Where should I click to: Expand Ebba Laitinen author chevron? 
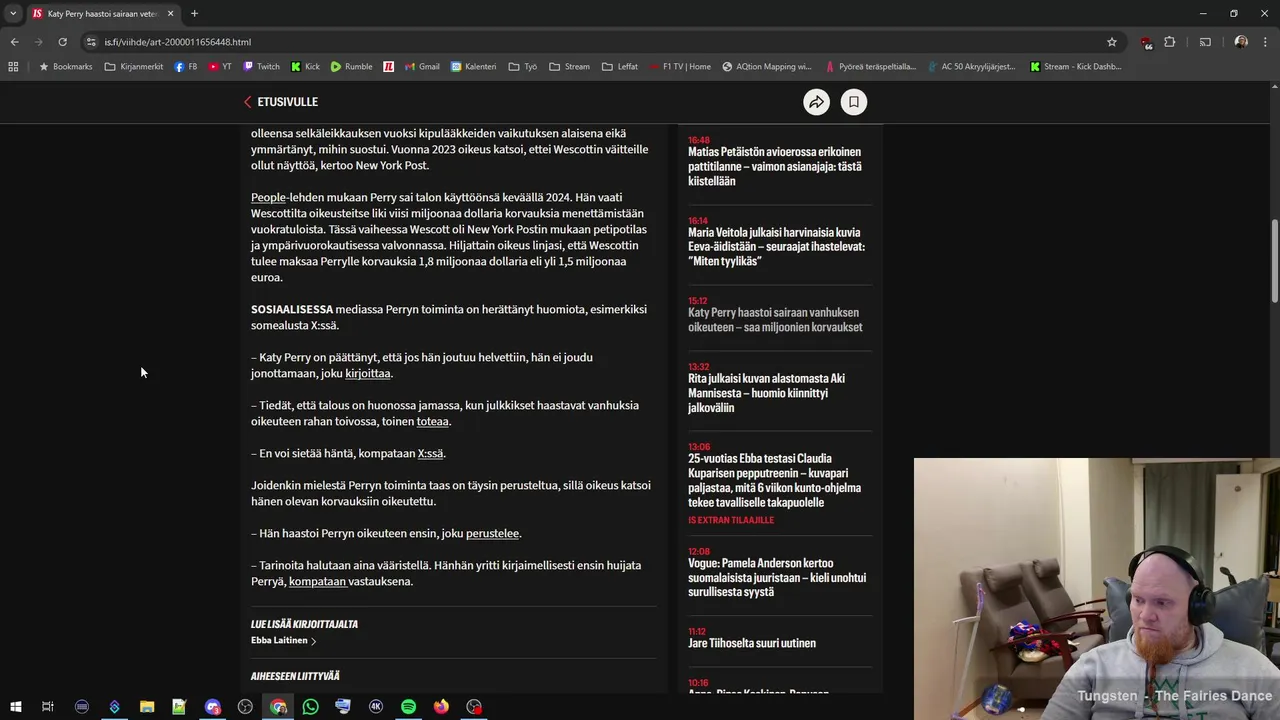tap(313, 641)
